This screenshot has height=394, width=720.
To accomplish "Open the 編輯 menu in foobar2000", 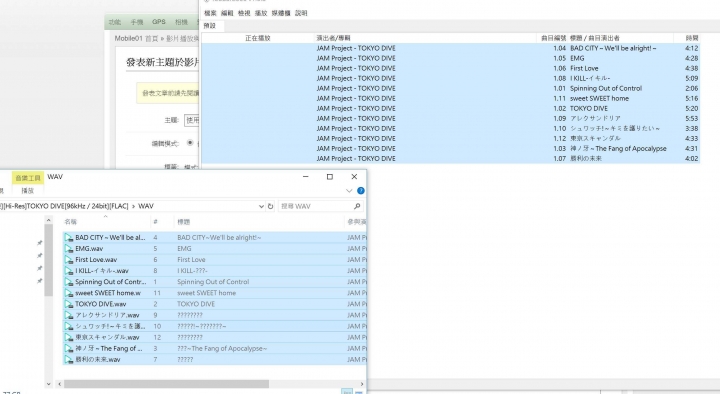I will [x=227, y=13].
